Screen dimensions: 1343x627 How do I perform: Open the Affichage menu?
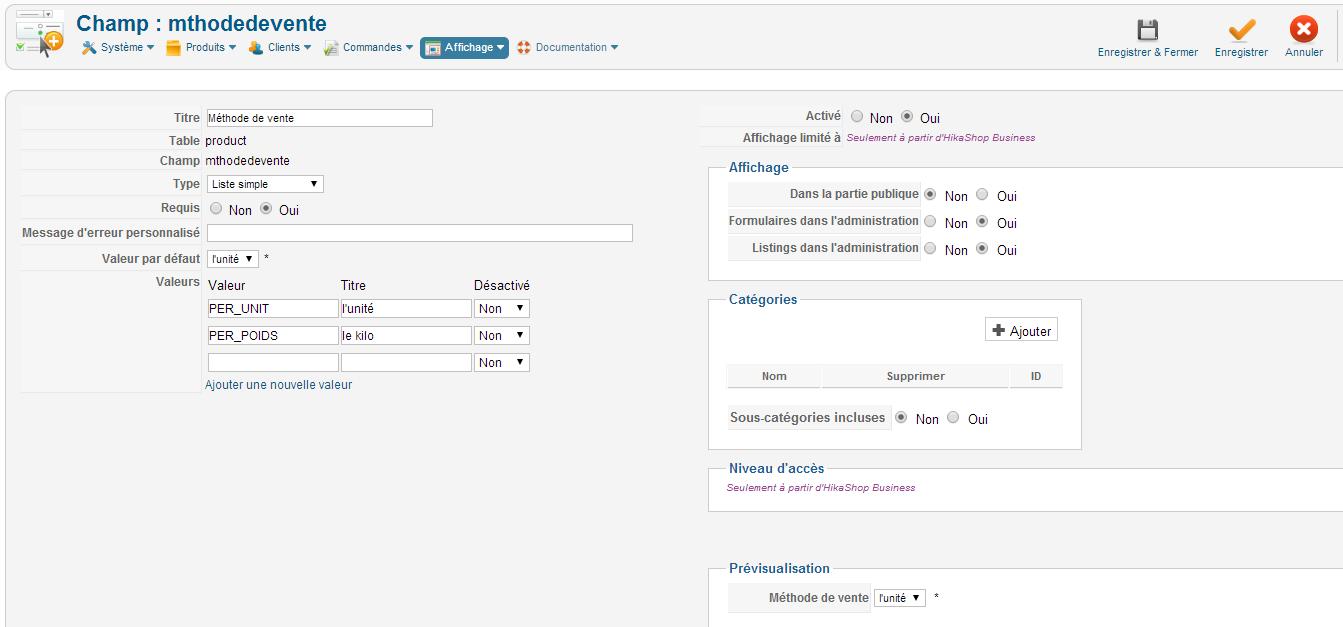tap(464, 48)
